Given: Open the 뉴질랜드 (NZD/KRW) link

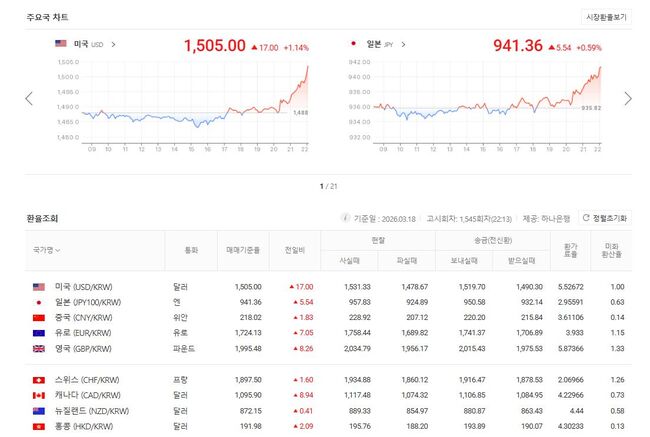Looking at the screenshot, I should pyautogui.click(x=90, y=411).
